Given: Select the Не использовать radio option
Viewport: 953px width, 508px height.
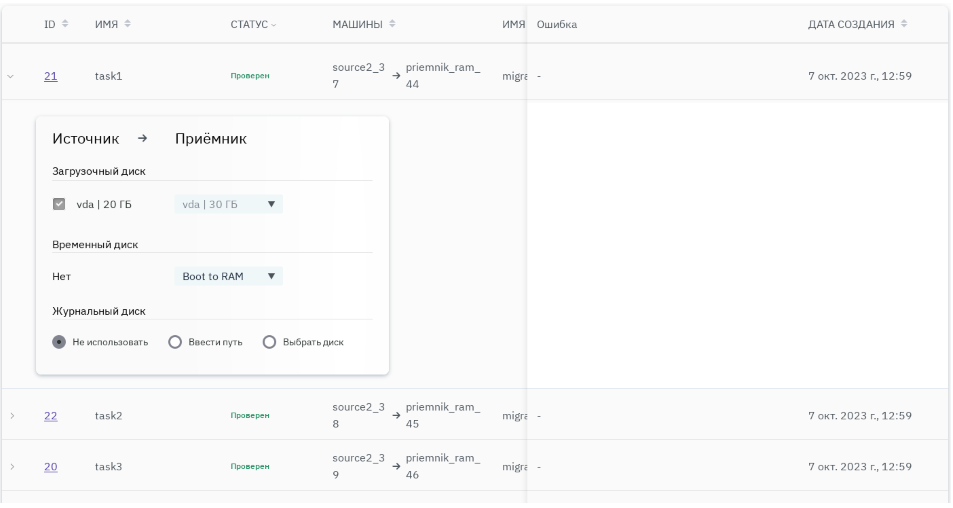Looking at the screenshot, I should click(x=59, y=342).
